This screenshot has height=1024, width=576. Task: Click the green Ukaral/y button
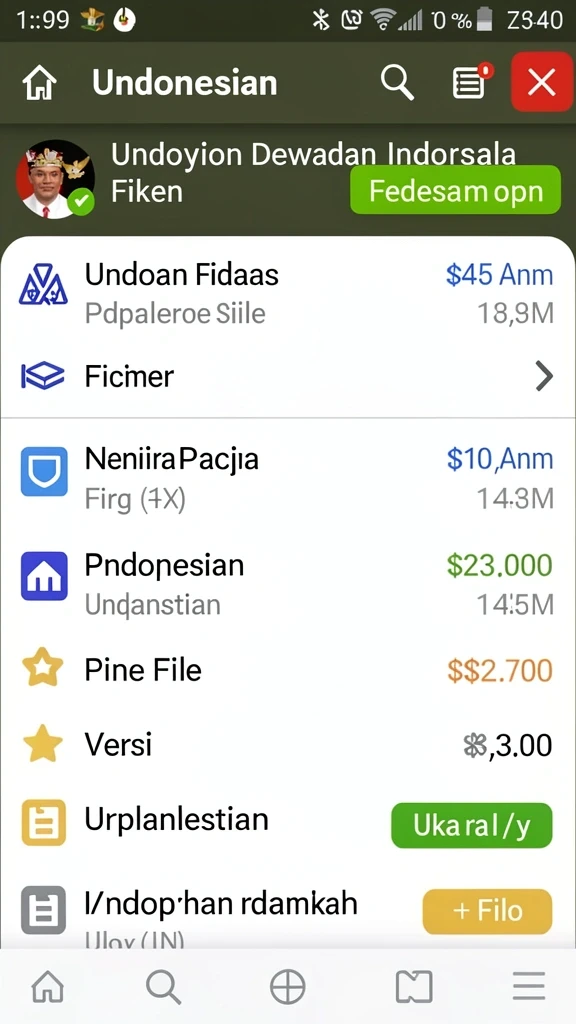point(472,825)
